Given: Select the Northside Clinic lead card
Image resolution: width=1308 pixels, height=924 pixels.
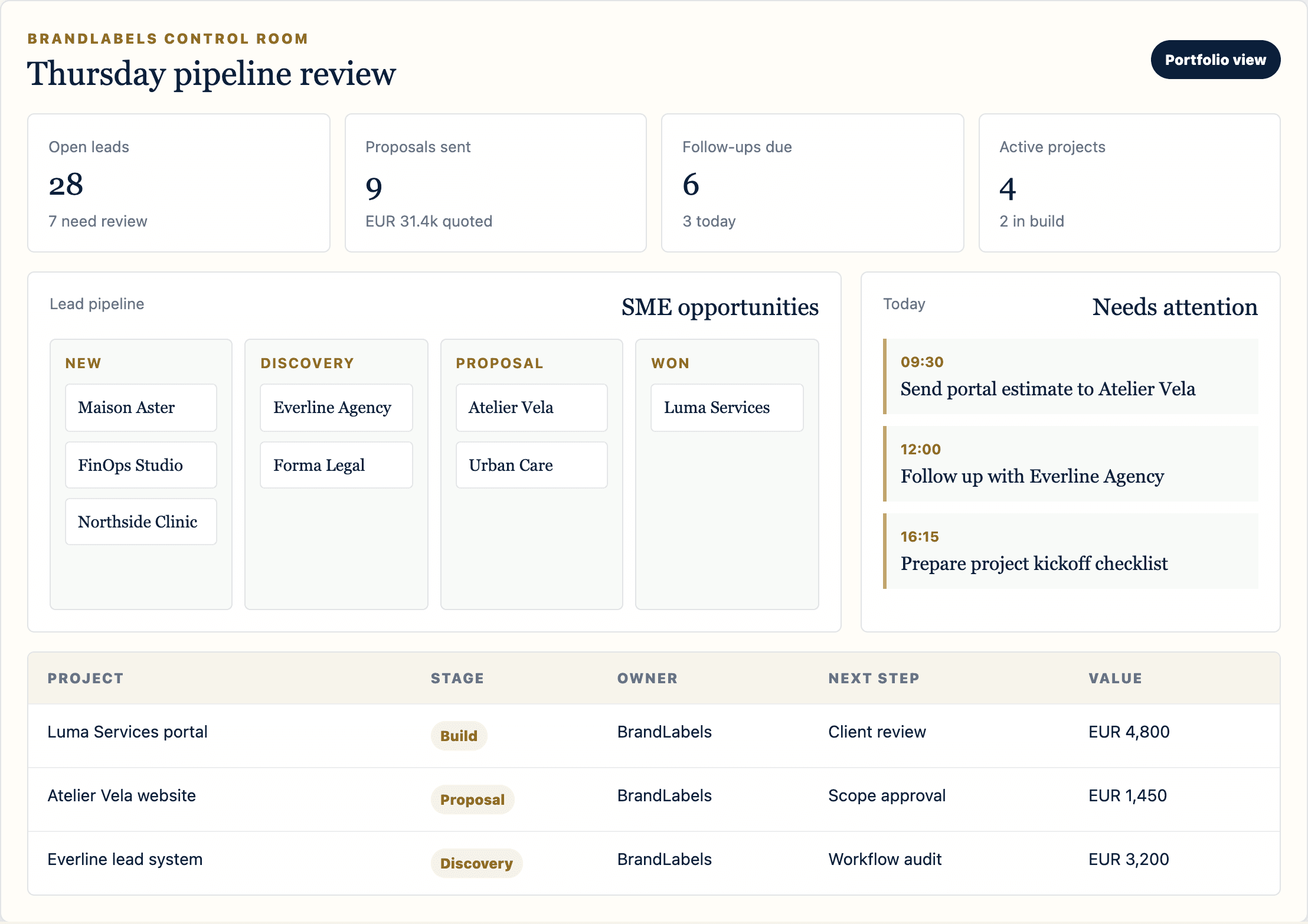Looking at the screenshot, I should point(141,522).
